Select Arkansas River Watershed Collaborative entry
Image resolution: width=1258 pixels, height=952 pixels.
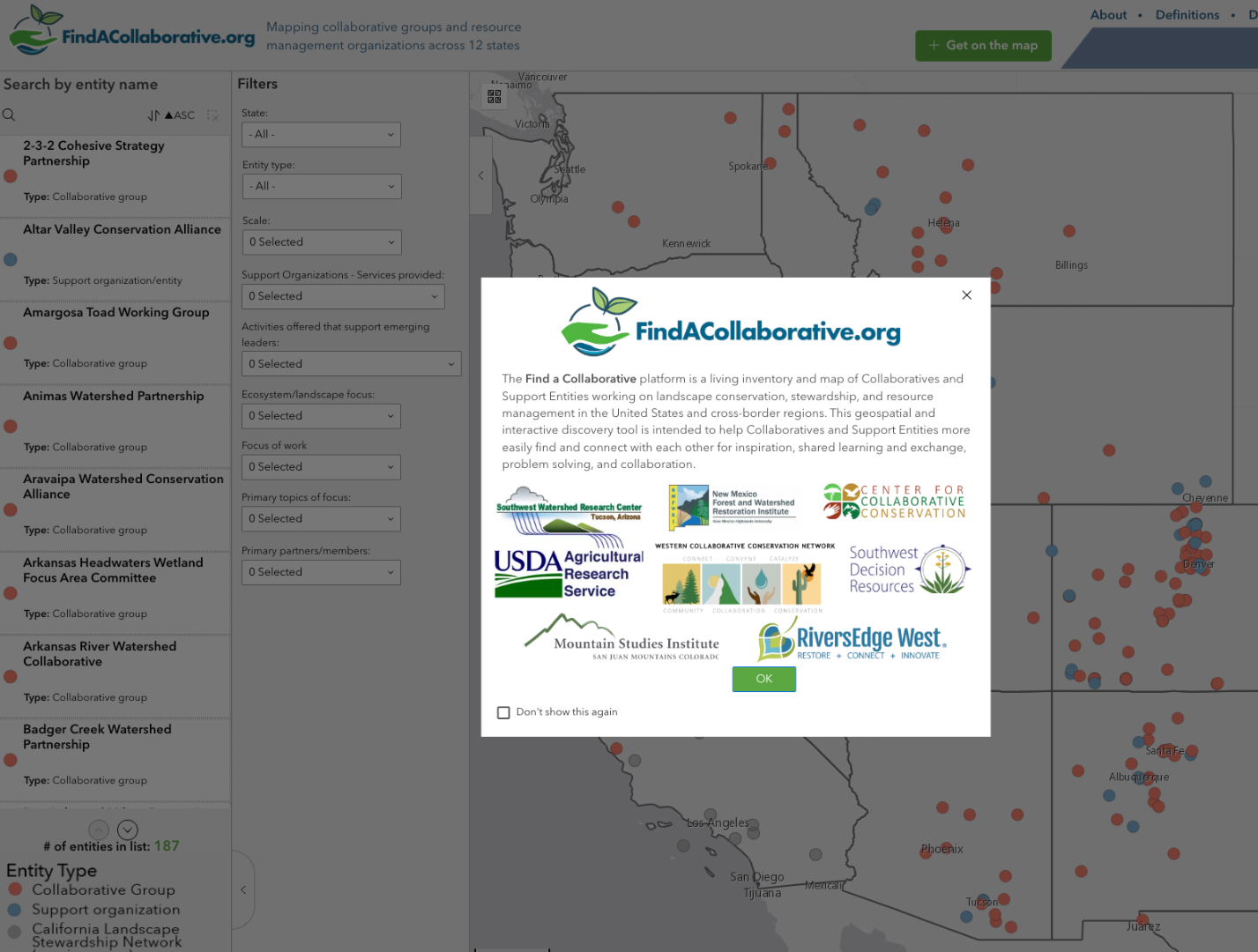[x=115, y=676]
